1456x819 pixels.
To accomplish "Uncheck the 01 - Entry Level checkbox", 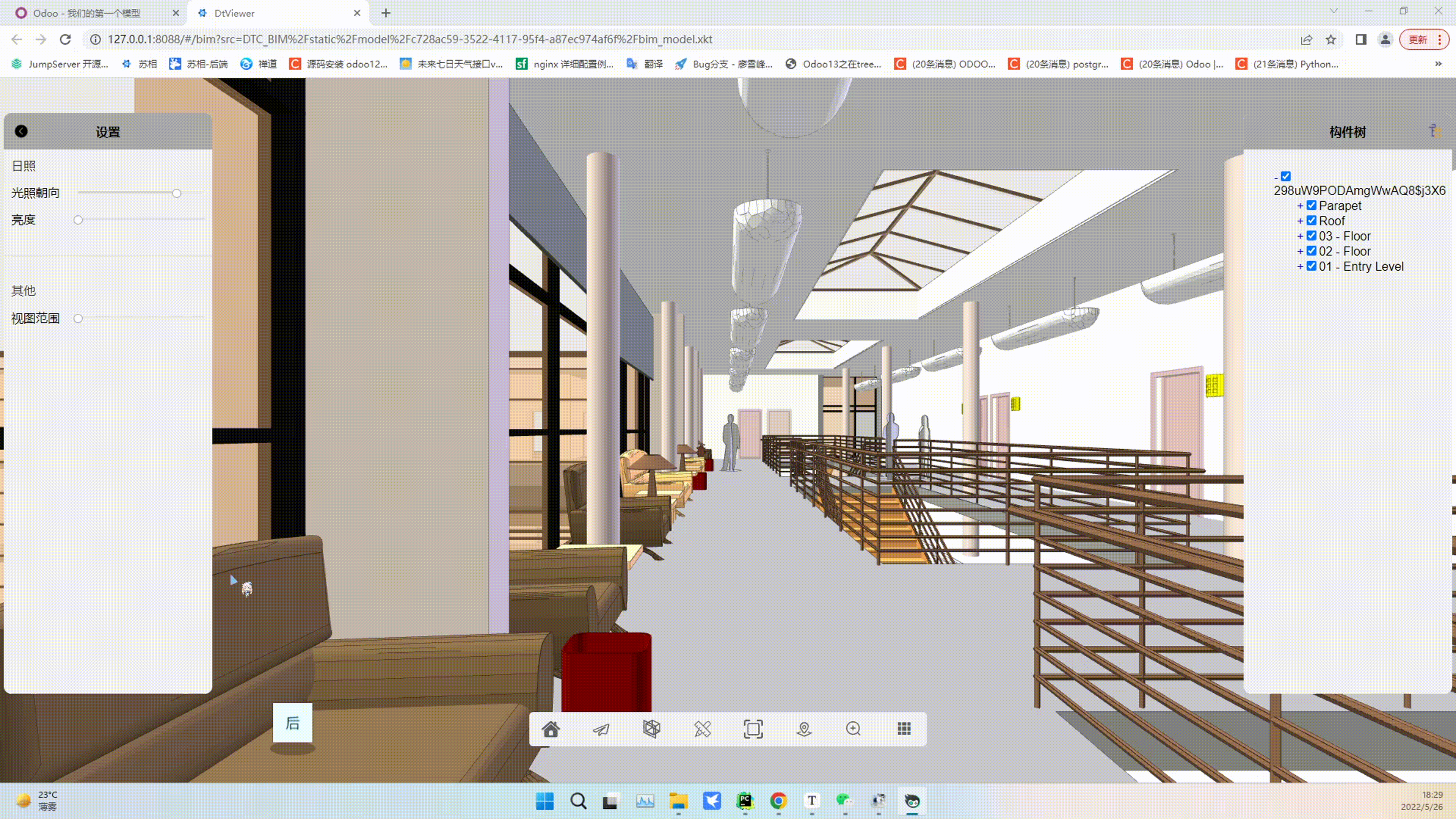I will pos(1311,266).
